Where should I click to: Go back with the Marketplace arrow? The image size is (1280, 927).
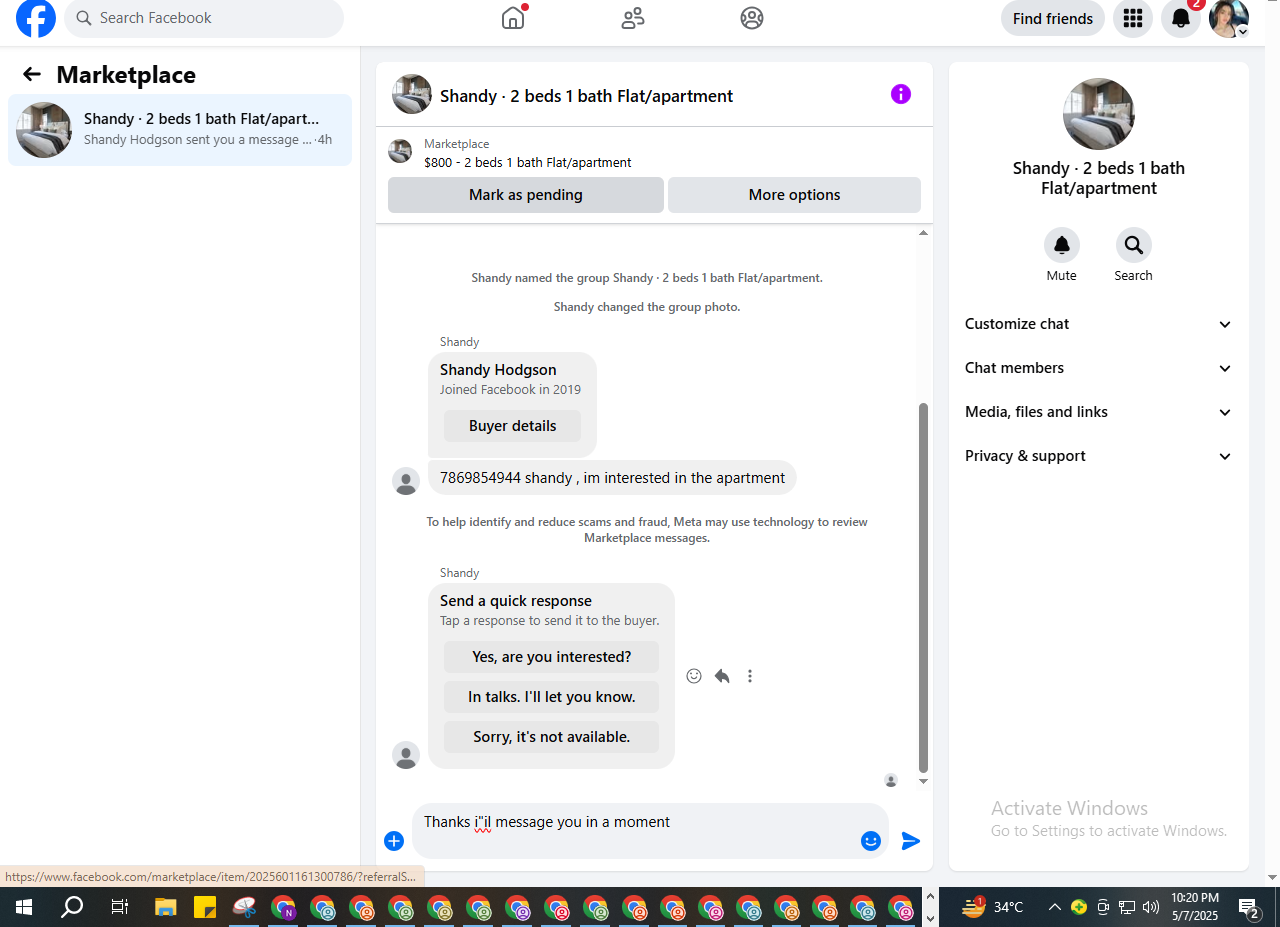click(32, 74)
